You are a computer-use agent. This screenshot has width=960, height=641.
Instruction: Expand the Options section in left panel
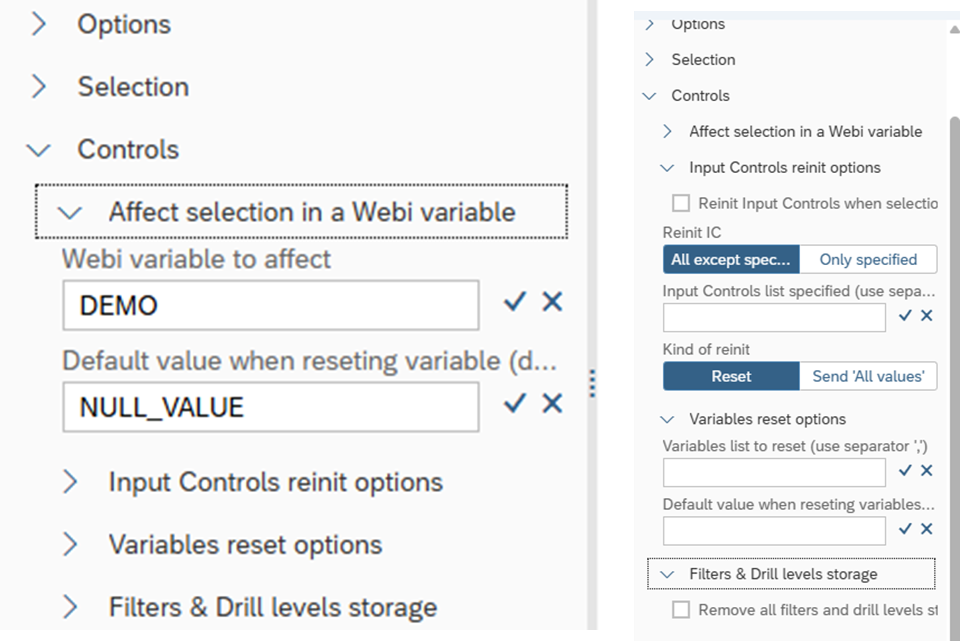pyautogui.click(x=39, y=24)
